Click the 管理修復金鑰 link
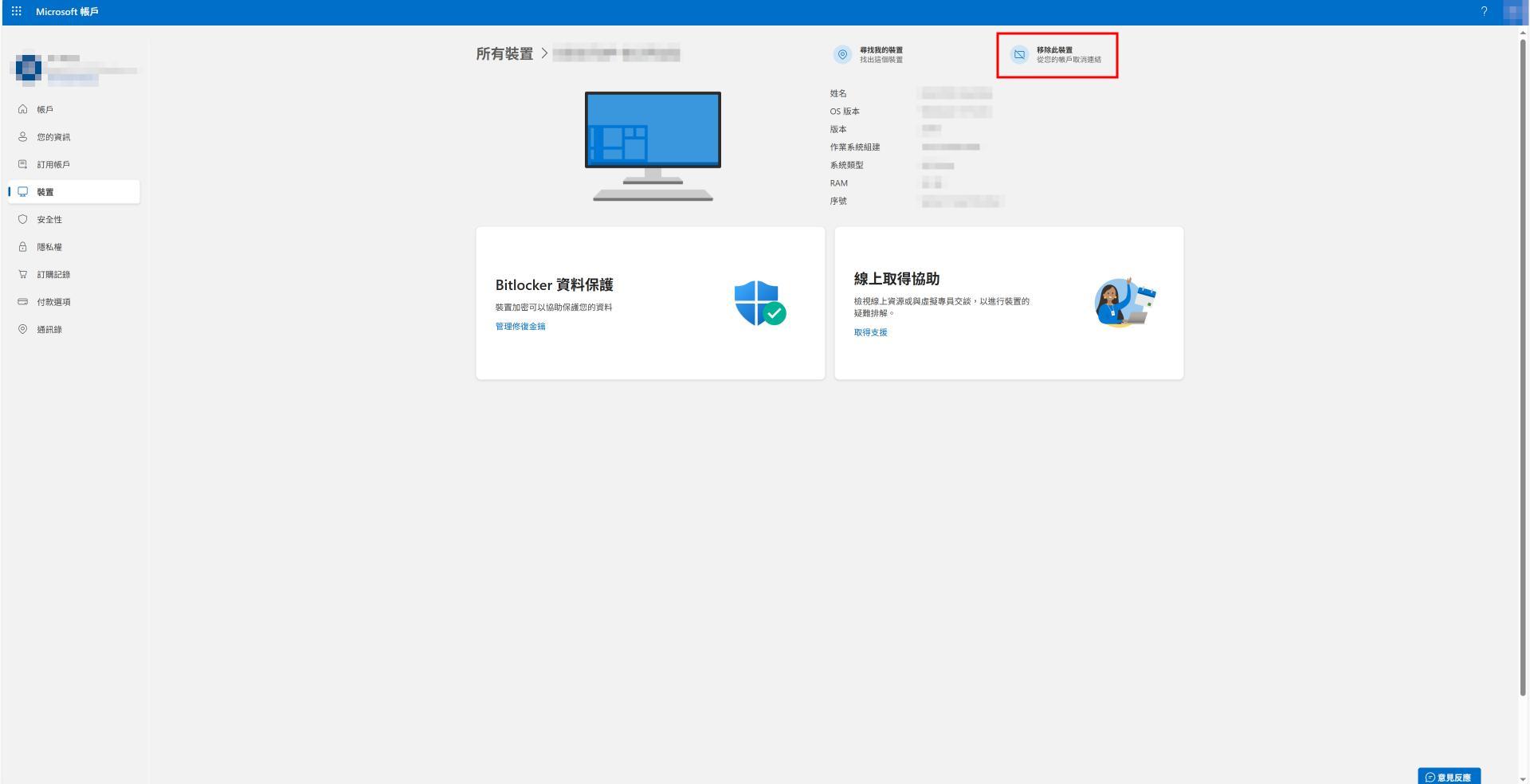 click(520, 326)
